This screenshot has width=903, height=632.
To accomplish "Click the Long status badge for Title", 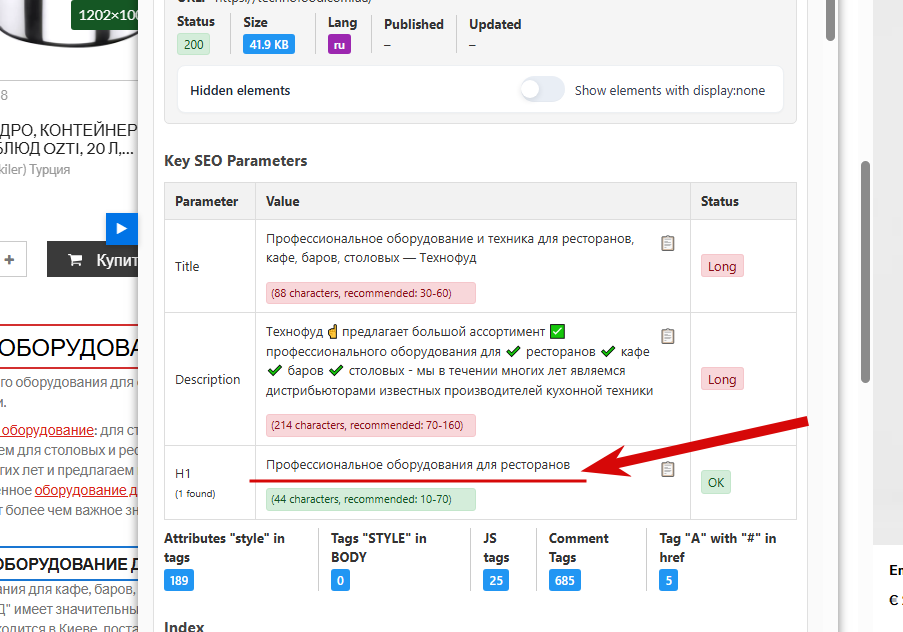I will [x=722, y=266].
